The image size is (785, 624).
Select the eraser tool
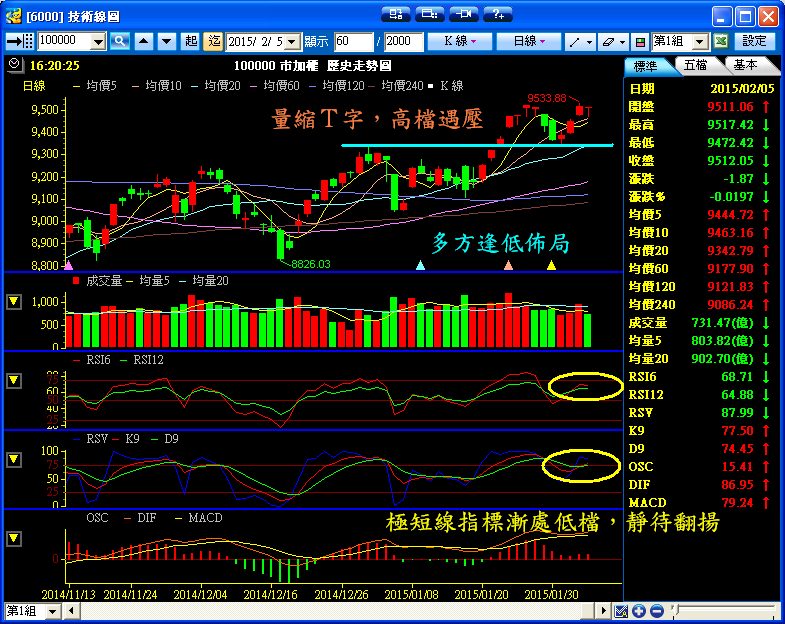click(611, 41)
